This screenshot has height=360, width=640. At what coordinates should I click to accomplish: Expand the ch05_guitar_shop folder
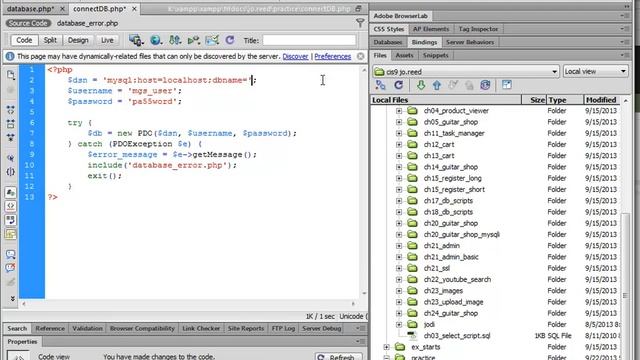(399, 122)
